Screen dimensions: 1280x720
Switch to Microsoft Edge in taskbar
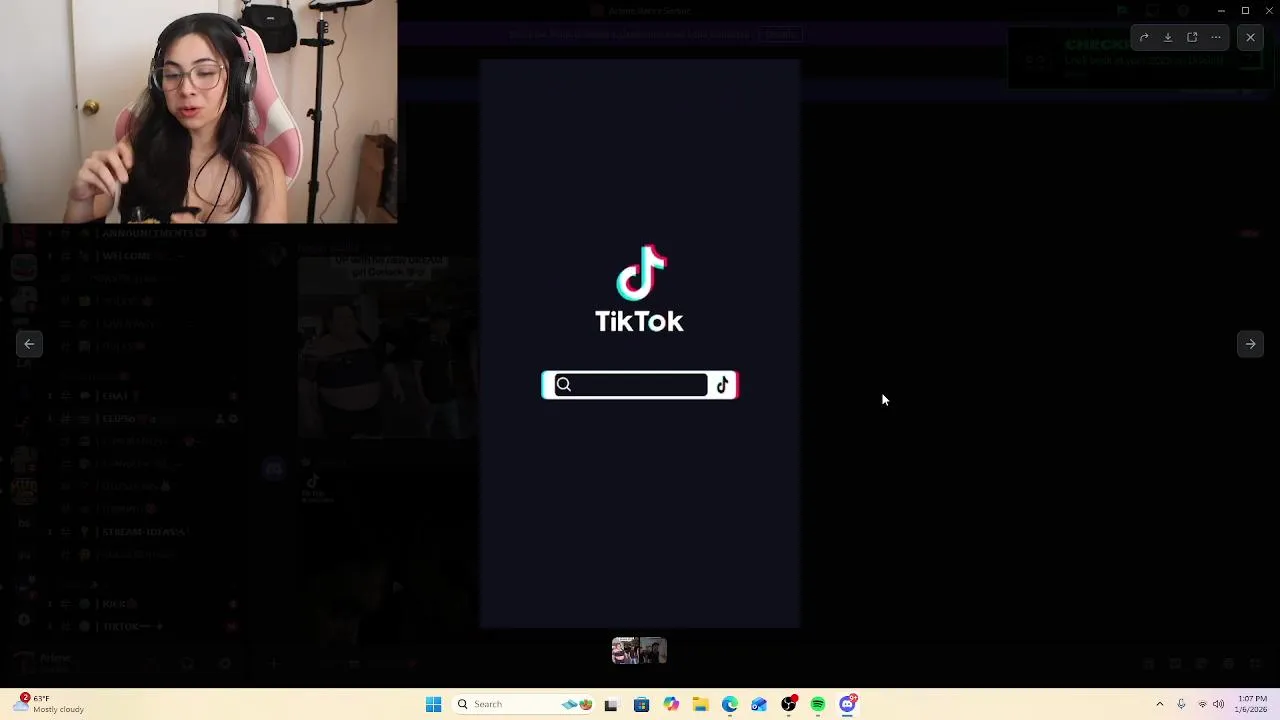pyautogui.click(x=730, y=704)
